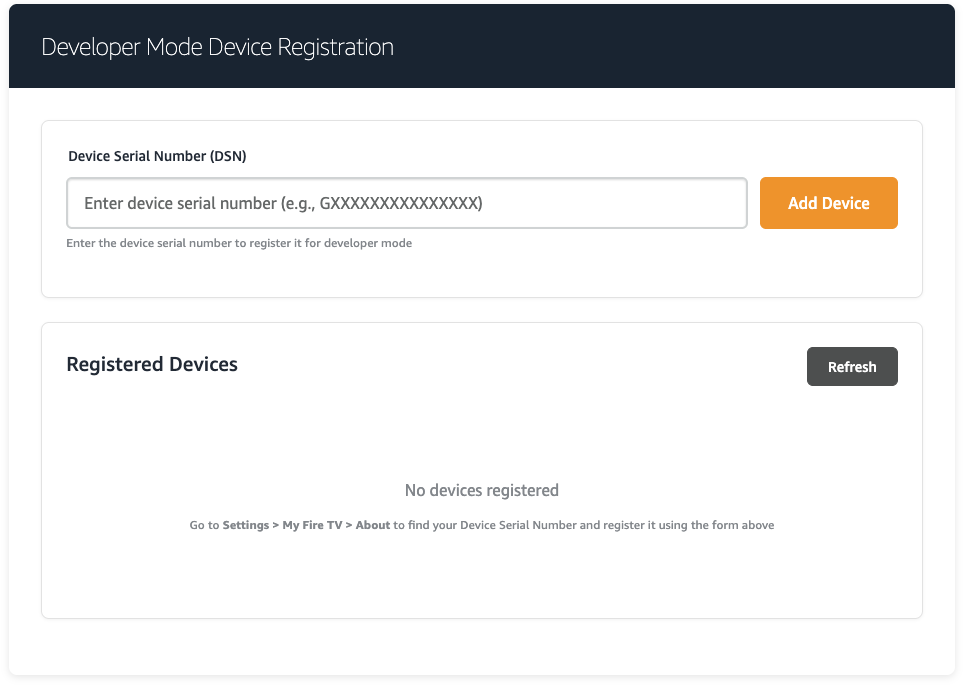977x690 pixels.
Task: Click the Device Serial Number input field
Action: coord(406,203)
